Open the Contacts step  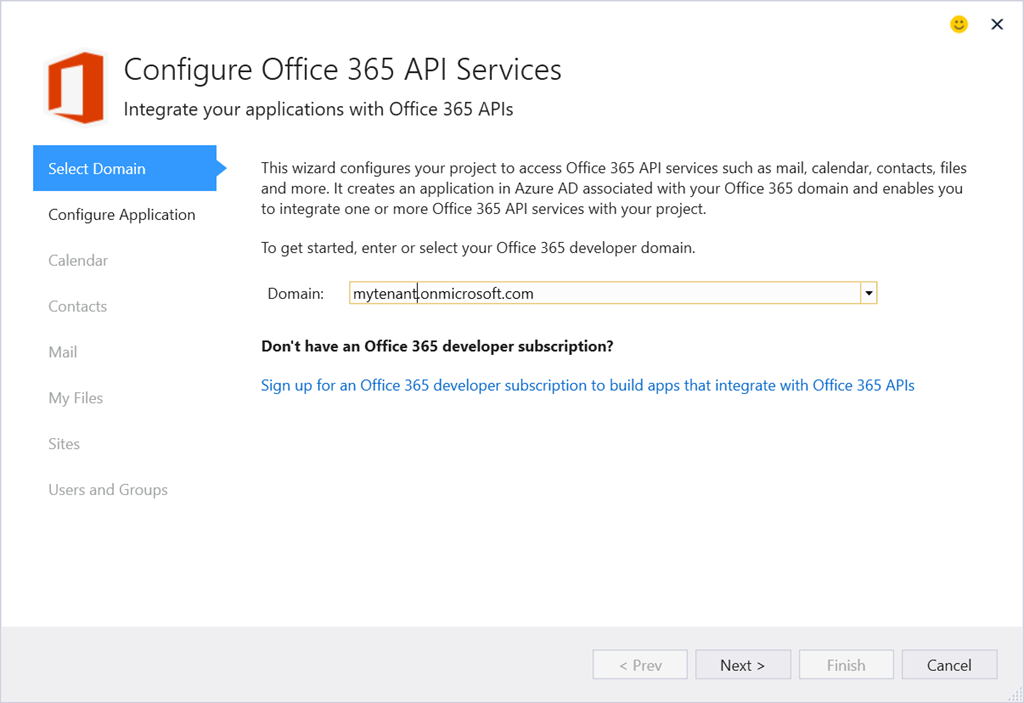[x=77, y=306]
